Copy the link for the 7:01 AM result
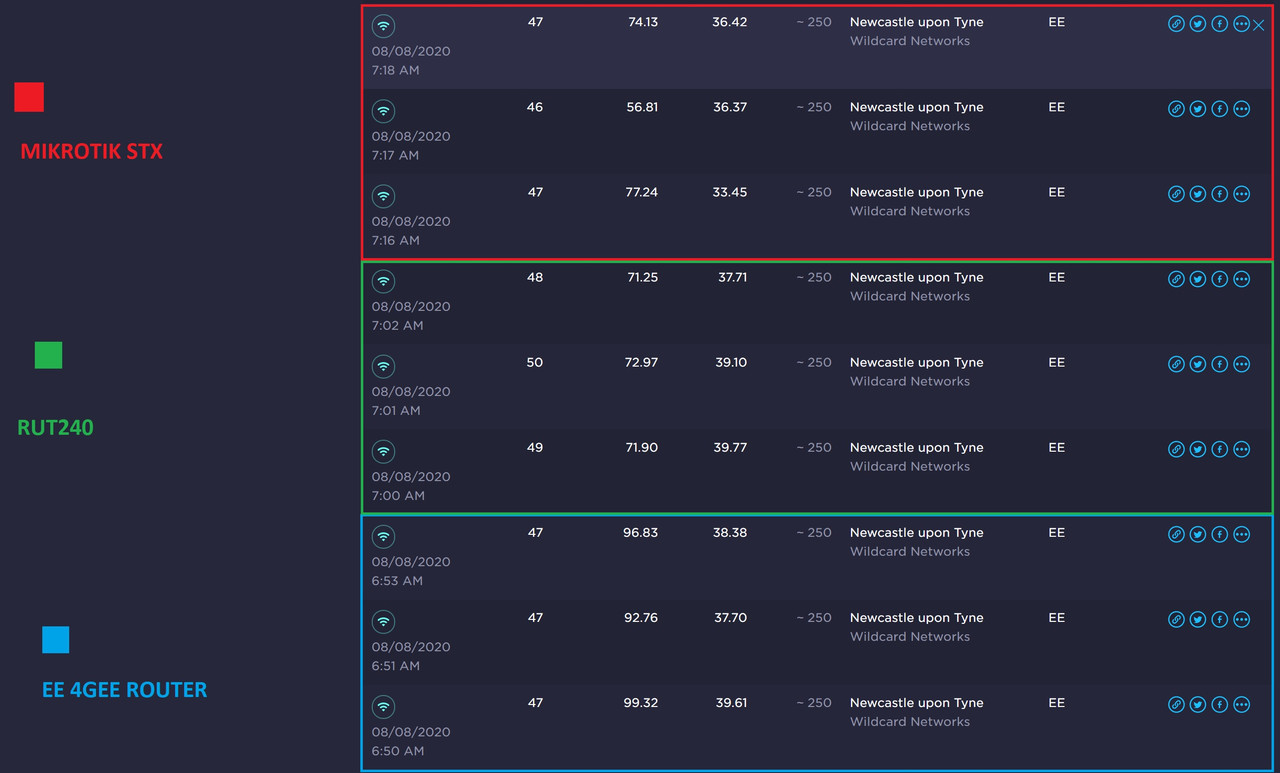This screenshot has width=1280, height=773. 1176,364
